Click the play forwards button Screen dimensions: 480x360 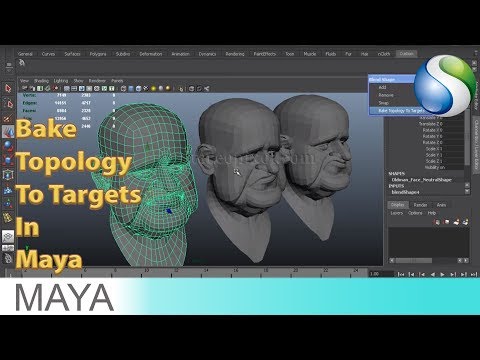[x=442, y=274]
